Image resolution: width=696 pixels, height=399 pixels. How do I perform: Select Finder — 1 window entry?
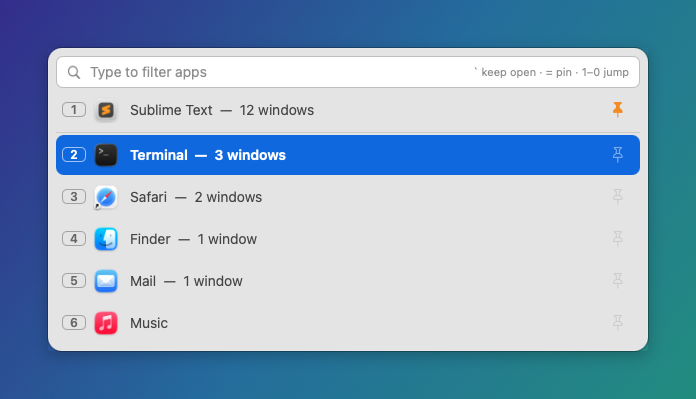[348, 239]
